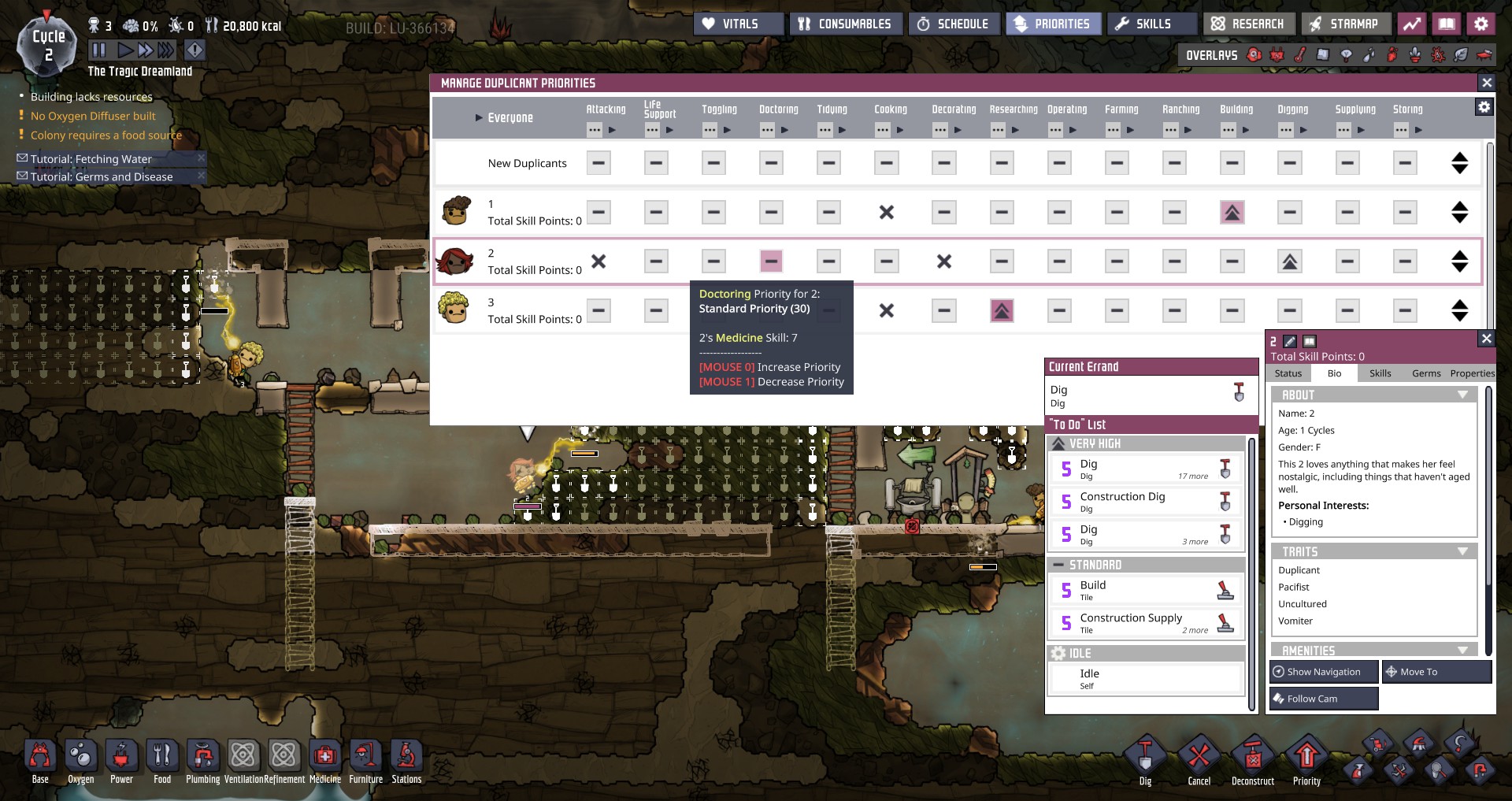This screenshot has height=801, width=1512.
Task: Pause the game
Action: click(98, 50)
